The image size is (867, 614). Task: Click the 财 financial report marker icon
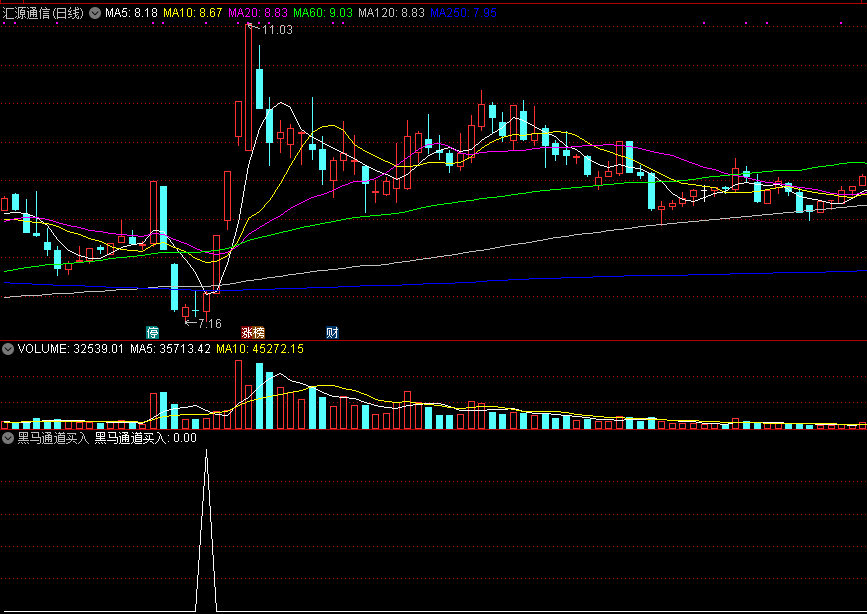tap(332, 332)
